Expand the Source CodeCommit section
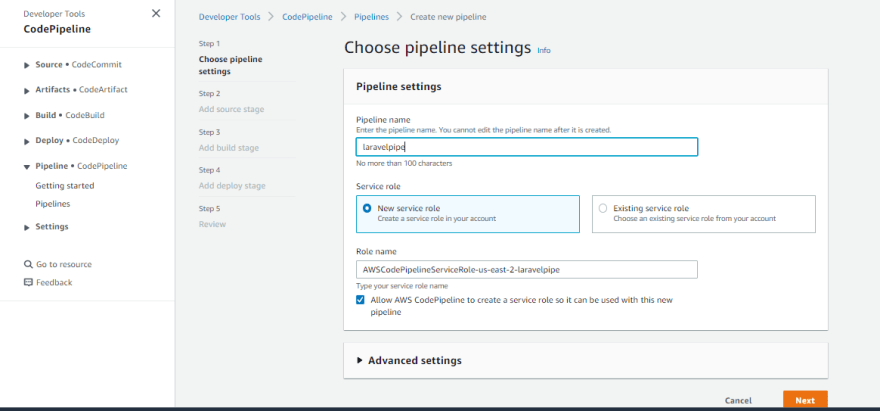The height and width of the screenshot is (411, 880). pos(26,65)
